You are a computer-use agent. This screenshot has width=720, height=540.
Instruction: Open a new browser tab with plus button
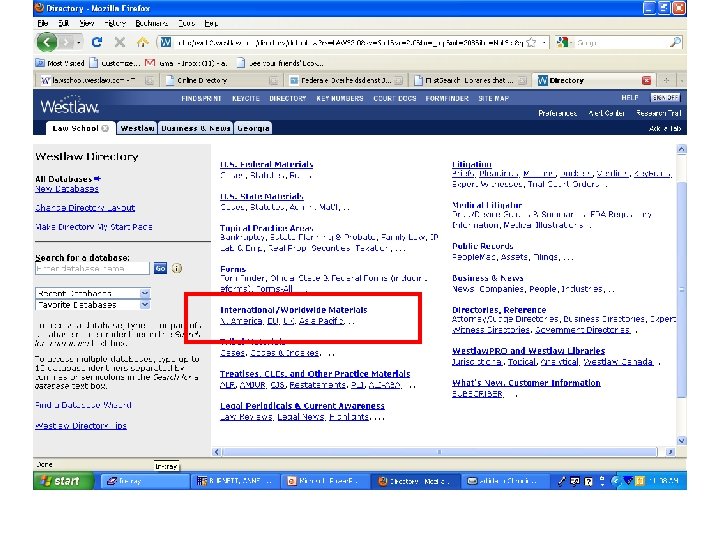pos(666,80)
